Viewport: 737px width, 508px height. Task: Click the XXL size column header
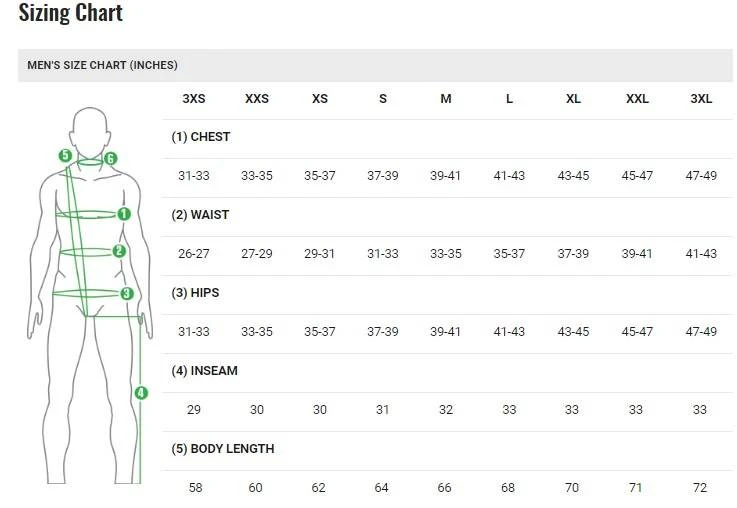coord(637,99)
